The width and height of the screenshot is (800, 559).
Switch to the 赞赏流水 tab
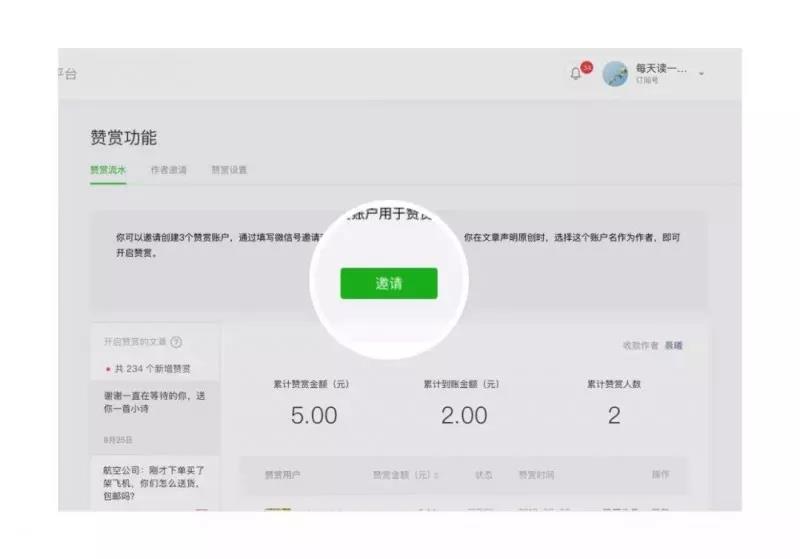108,170
